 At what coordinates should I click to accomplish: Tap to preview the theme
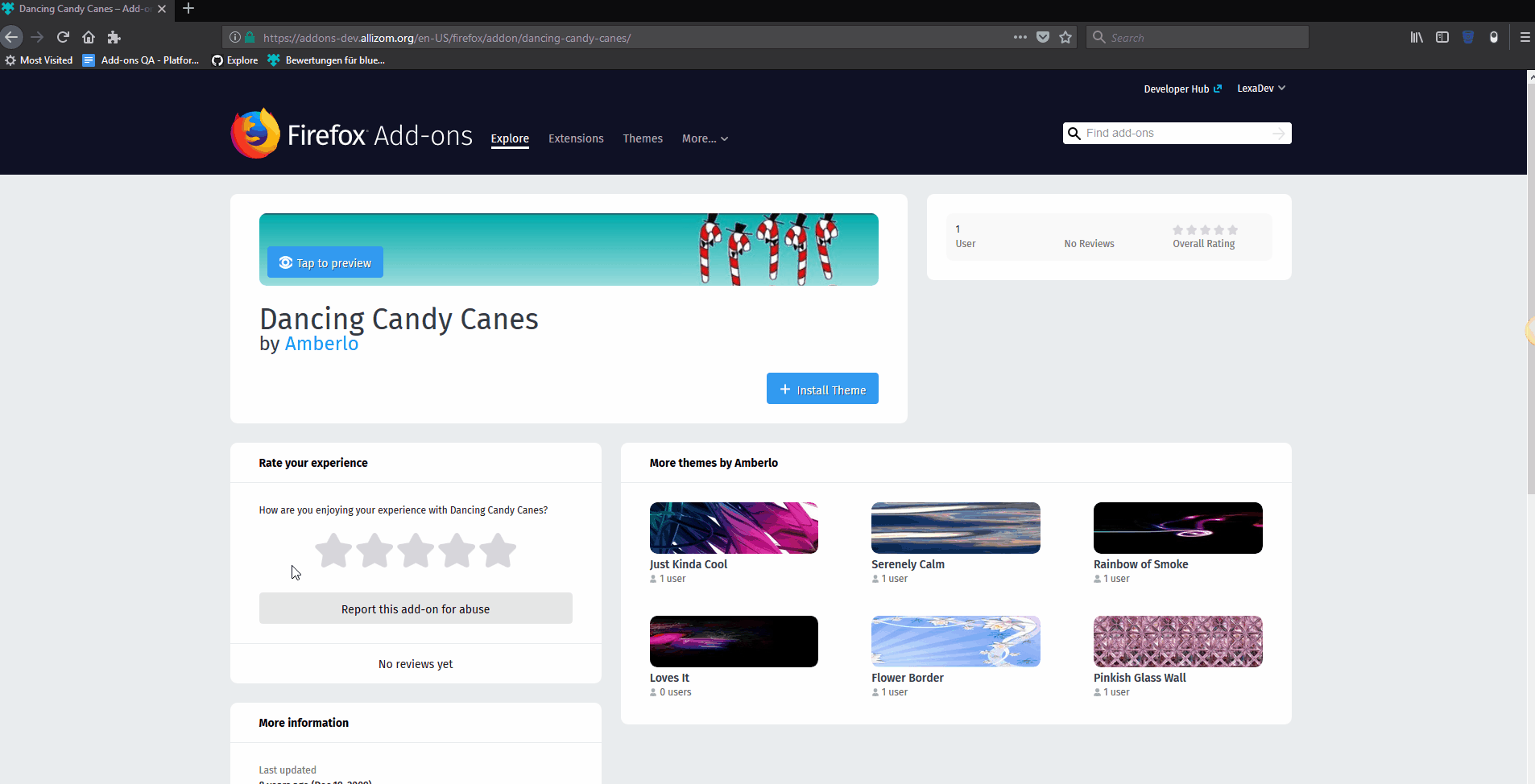pos(325,262)
